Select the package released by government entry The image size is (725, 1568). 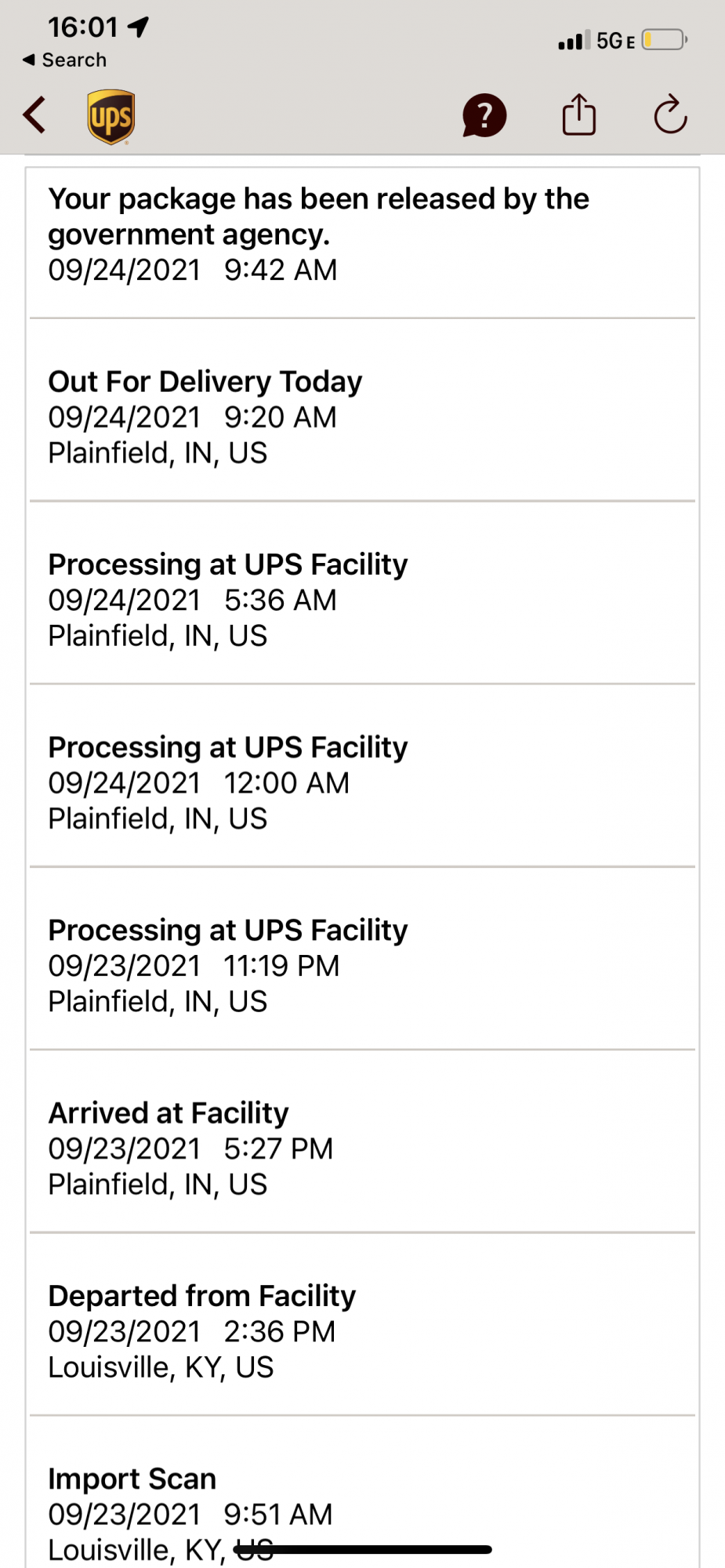click(362, 234)
